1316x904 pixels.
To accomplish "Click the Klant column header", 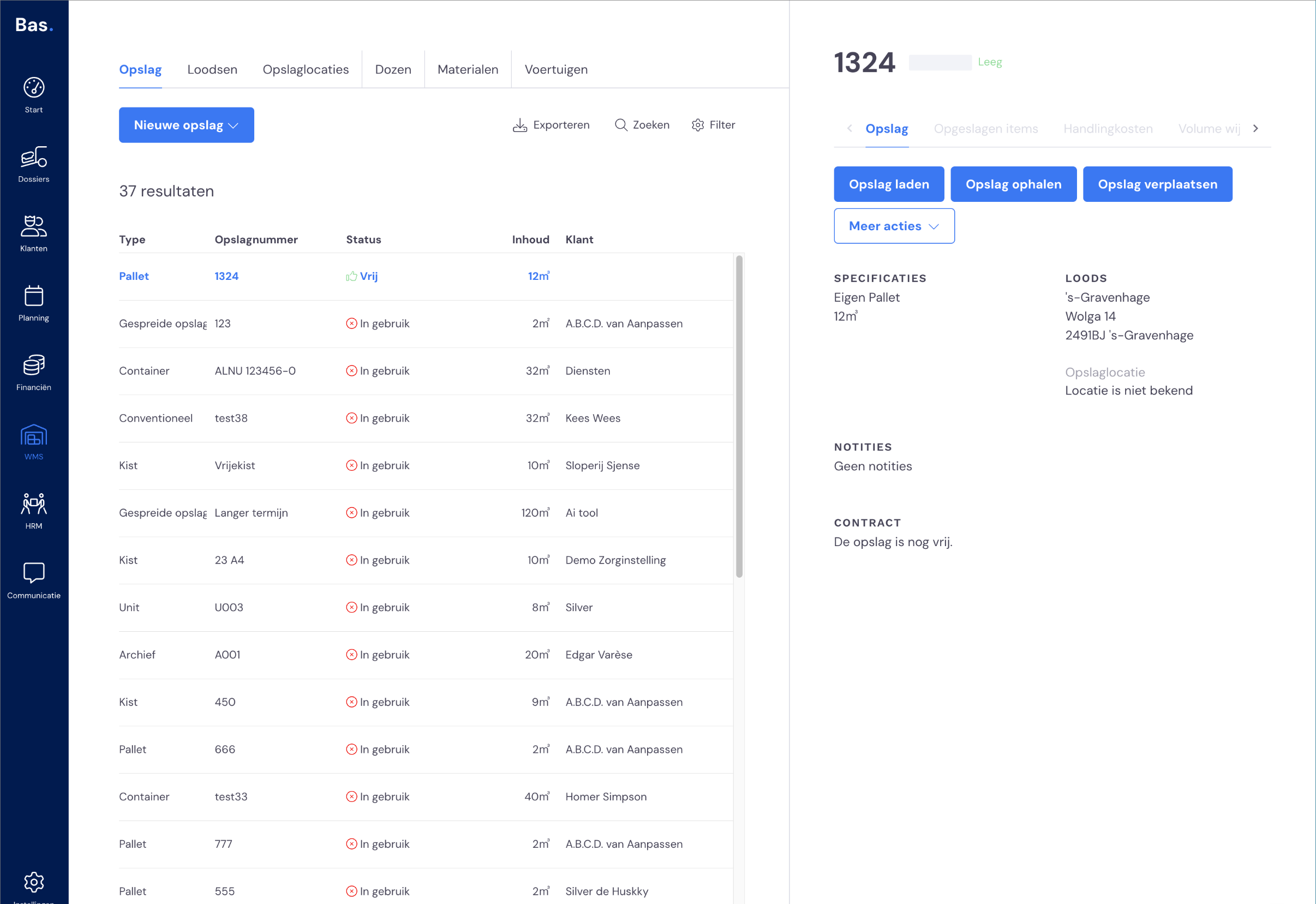I will click(579, 240).
